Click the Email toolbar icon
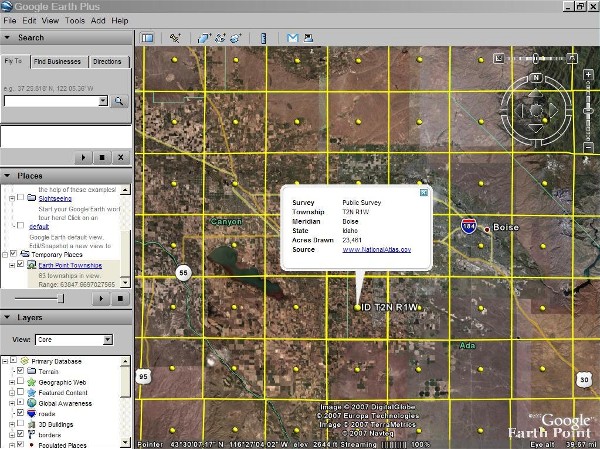 [293, 38]
